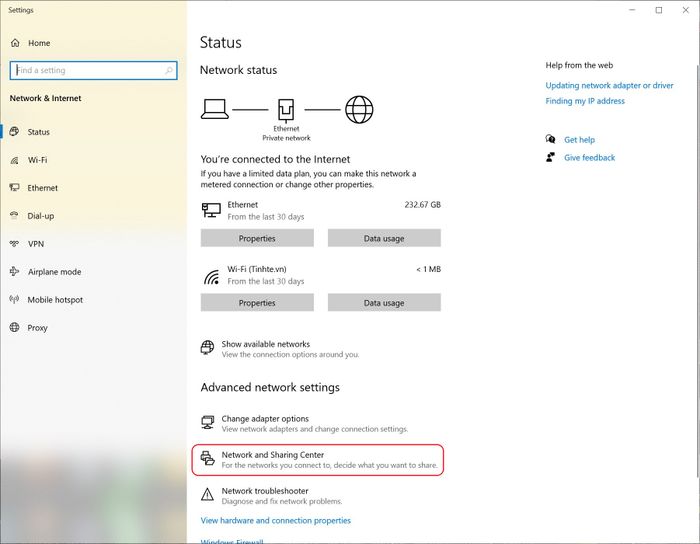Click the Home icon in sidebar
This screenshot has width=700, height=544.
[15, 43]
